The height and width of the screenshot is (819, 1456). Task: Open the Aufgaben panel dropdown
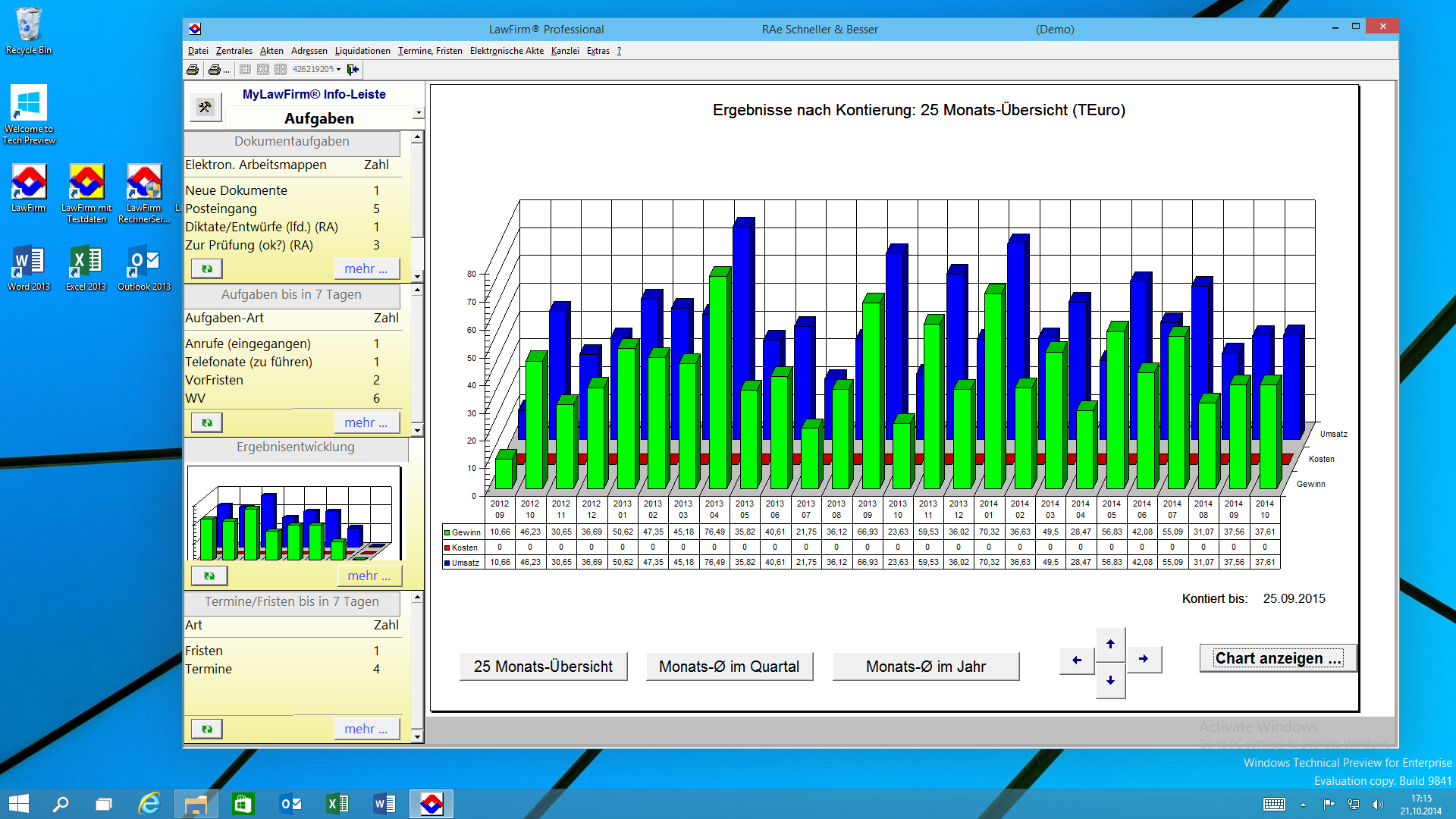pos(418,114)
